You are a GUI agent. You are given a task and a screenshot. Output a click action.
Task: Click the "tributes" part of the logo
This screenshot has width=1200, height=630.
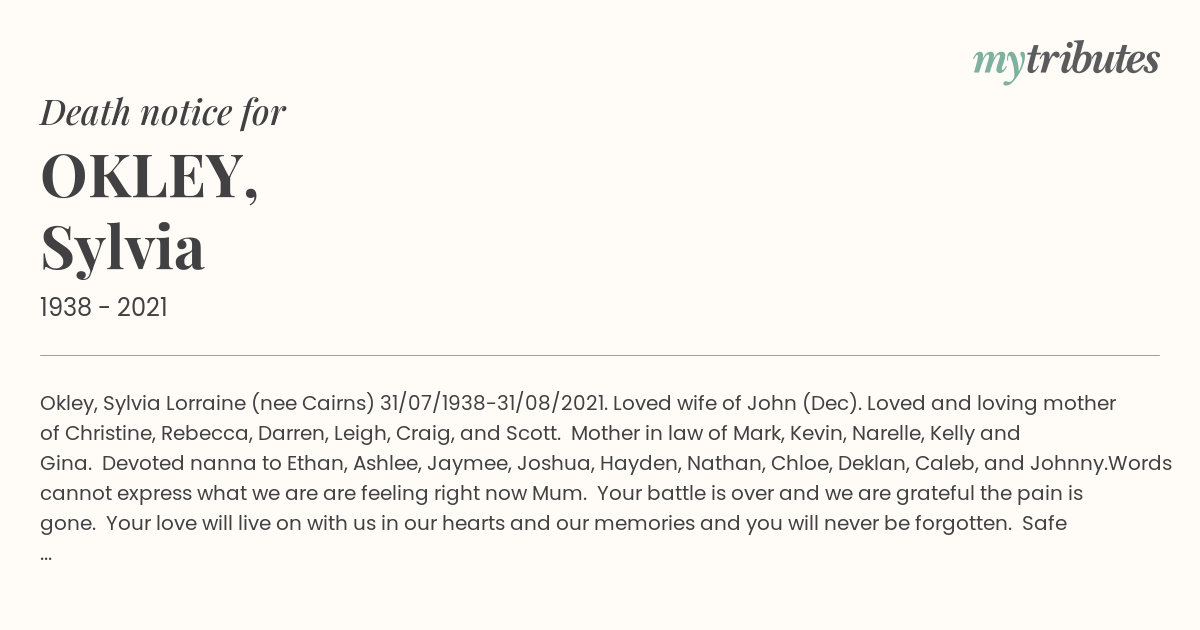tap(1093, 60)
